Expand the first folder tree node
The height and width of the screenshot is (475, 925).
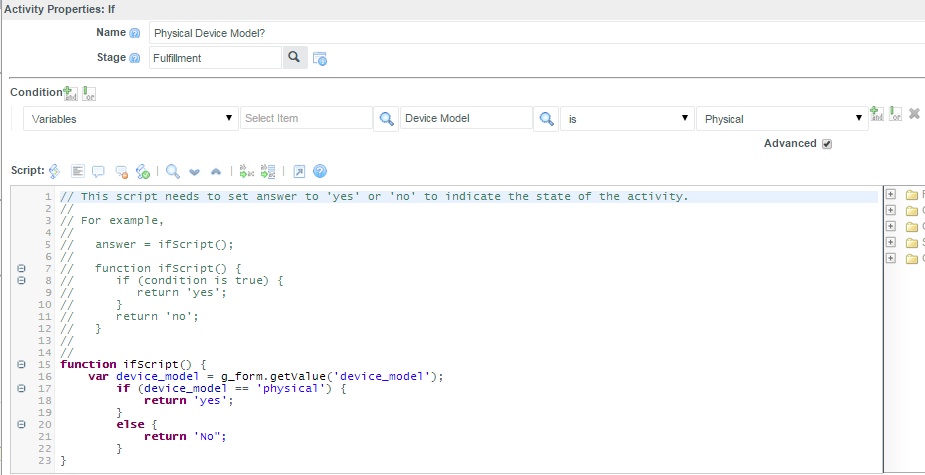click(x=891, y=195)
